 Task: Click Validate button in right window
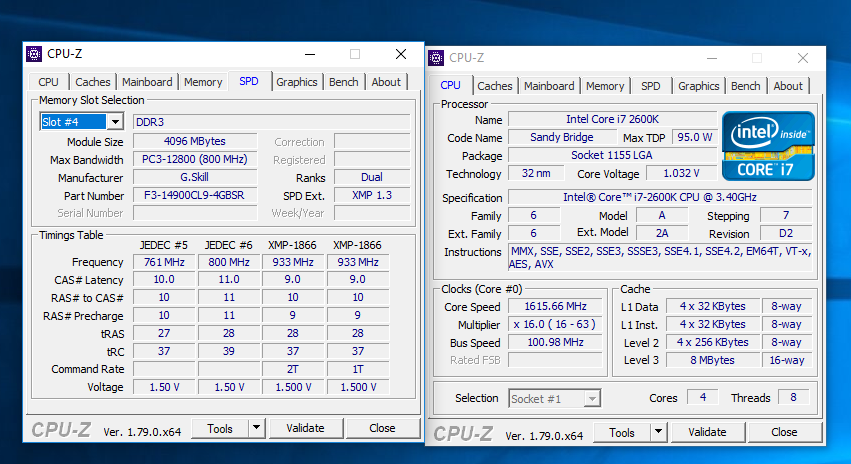click(x=707, y=432)
